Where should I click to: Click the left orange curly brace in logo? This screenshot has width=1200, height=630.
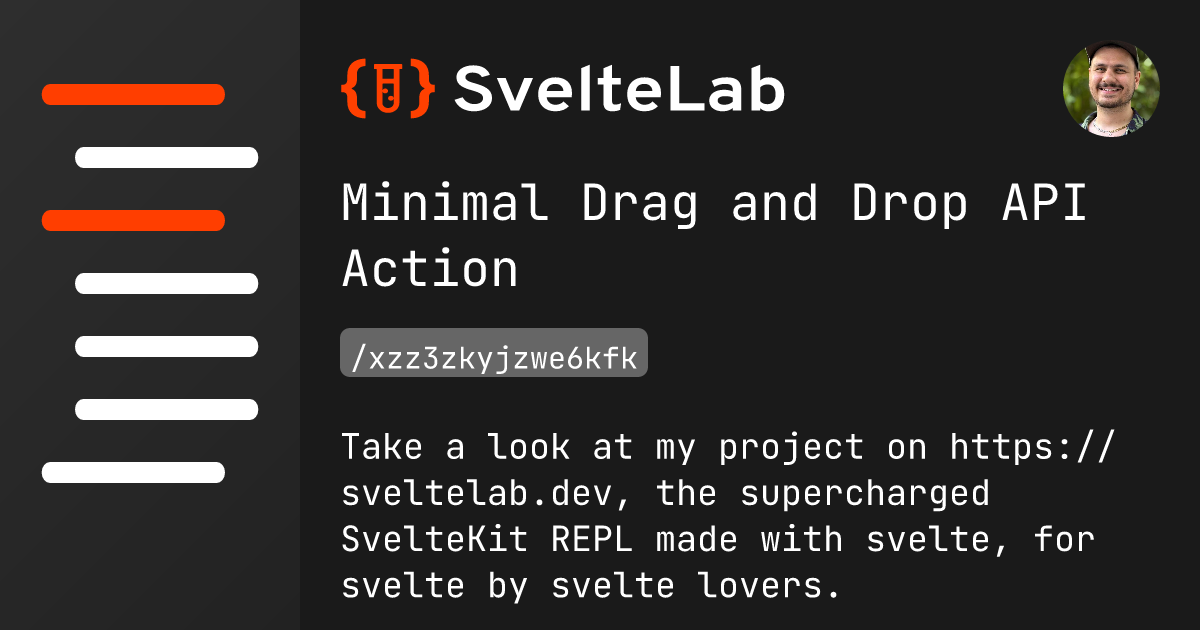352,88
